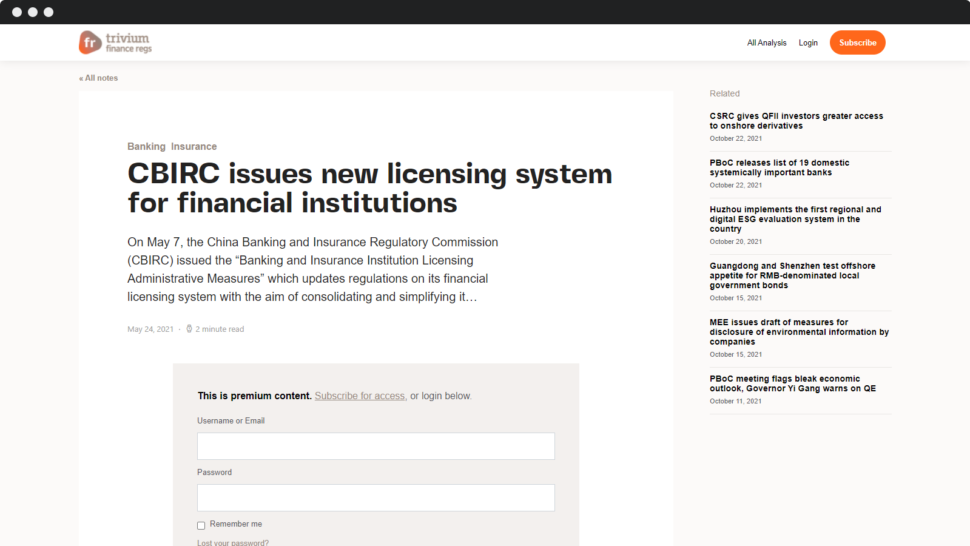Viewport: 970px width, 546px height.
Task: Click the green window maximize dot
Action: pyautogui.click(x=49, y=12)
